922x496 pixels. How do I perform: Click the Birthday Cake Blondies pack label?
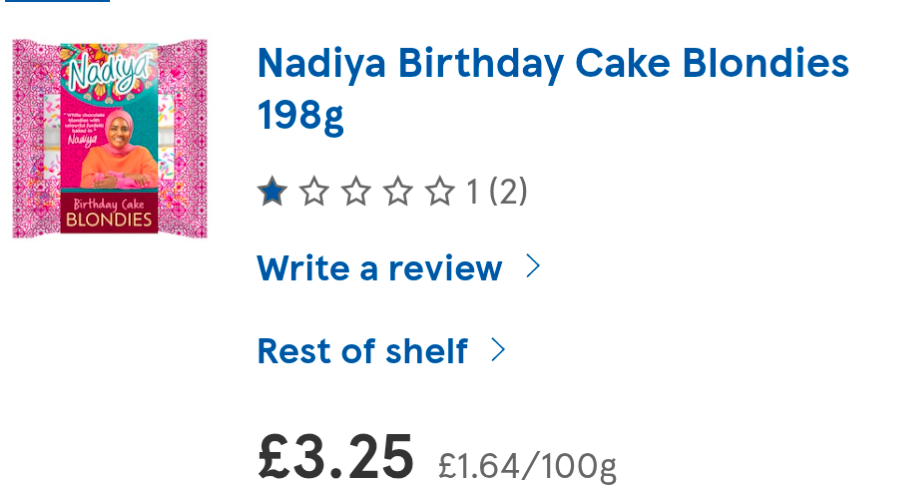(110, 211)
